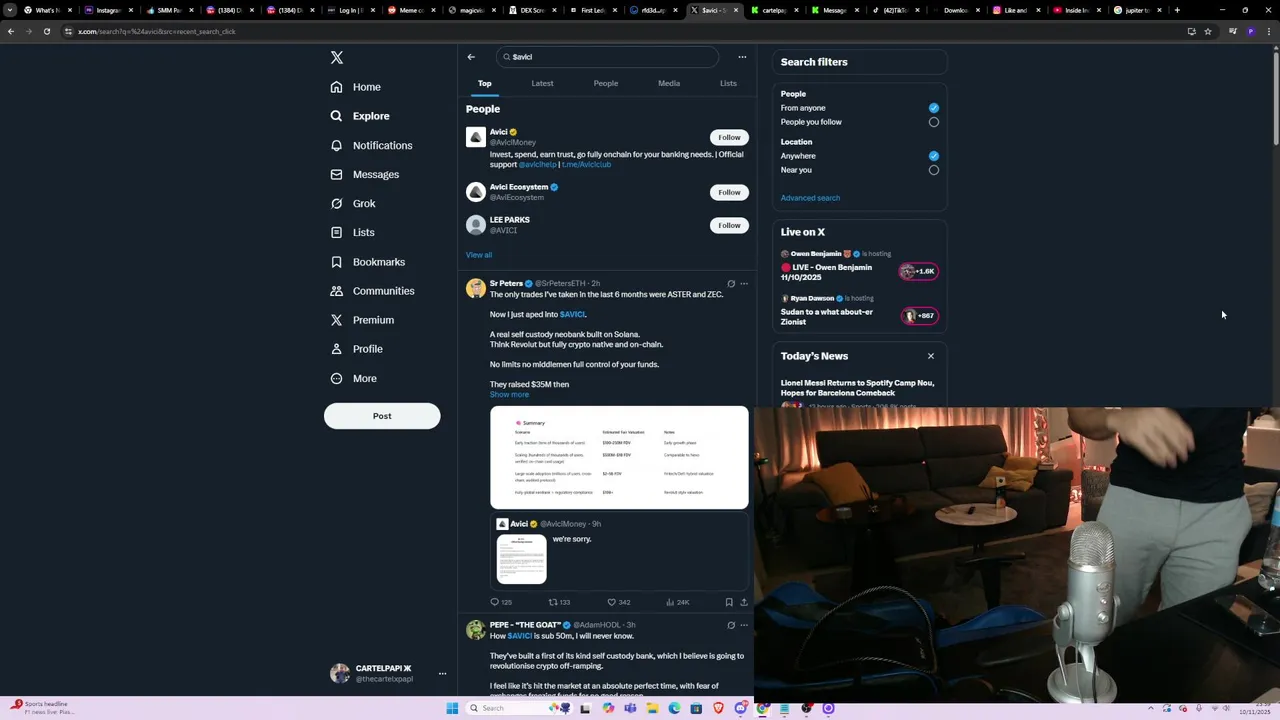
Task: Open $AVICI cashtag in Sr Peters post
Action: (x=572, y=314)
